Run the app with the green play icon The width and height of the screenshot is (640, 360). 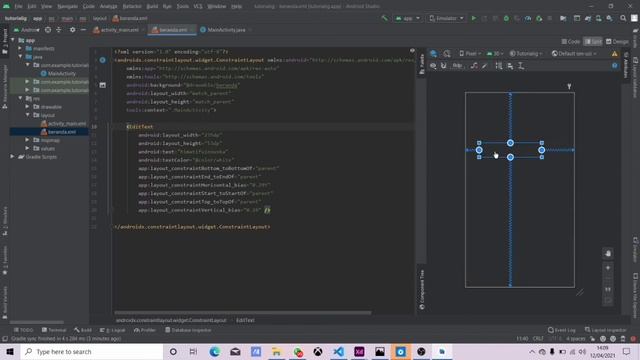pyautogui.click(x=473, y=18)
